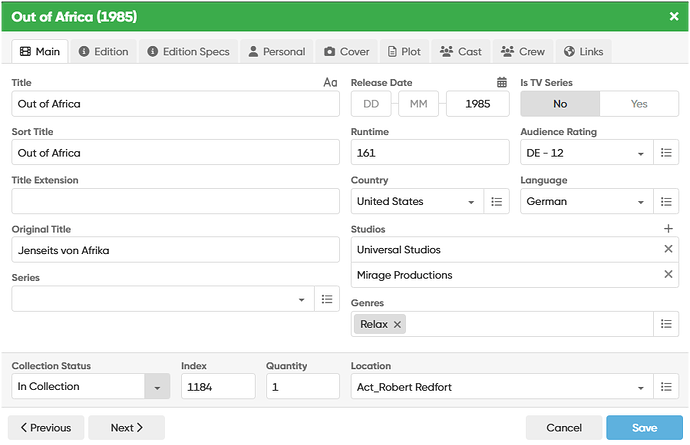
Task: Click the Audience Rating list icon
Action: 666,153
